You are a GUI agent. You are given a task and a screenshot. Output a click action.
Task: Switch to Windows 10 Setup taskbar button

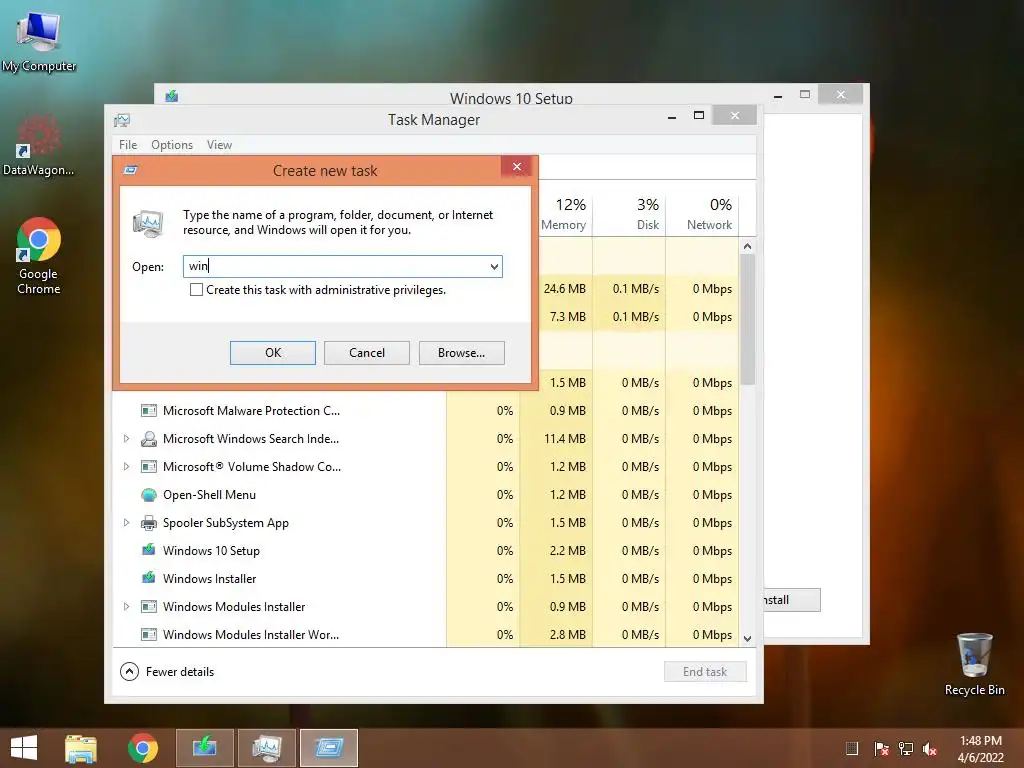click(x=204, y=748)
